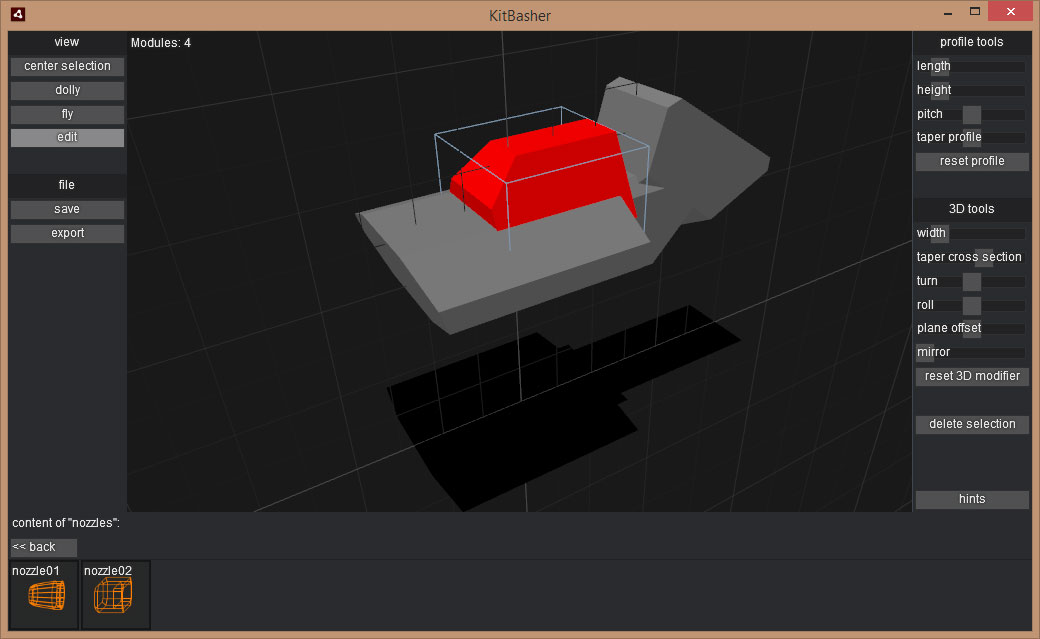This screenshot has height=639, width=1040.
Task: Export the model
Action: coord(67,234)
